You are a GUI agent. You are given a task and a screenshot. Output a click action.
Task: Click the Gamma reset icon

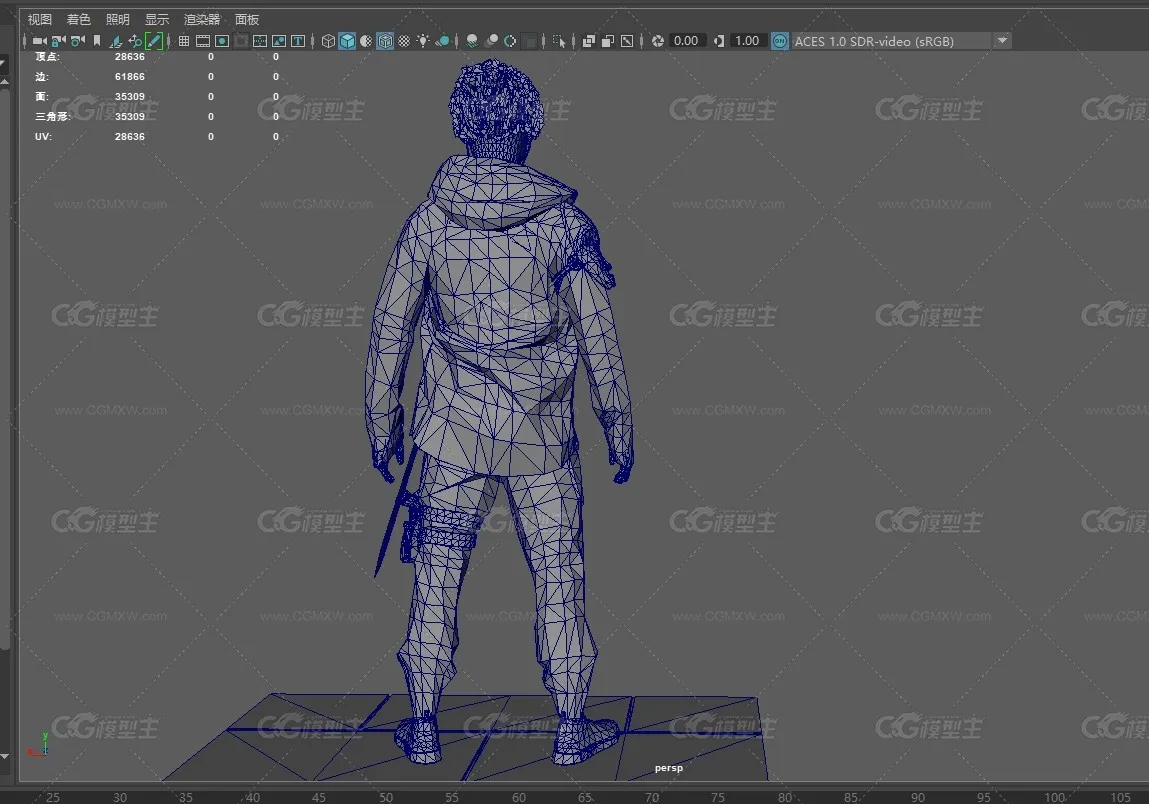click(719, 41)
